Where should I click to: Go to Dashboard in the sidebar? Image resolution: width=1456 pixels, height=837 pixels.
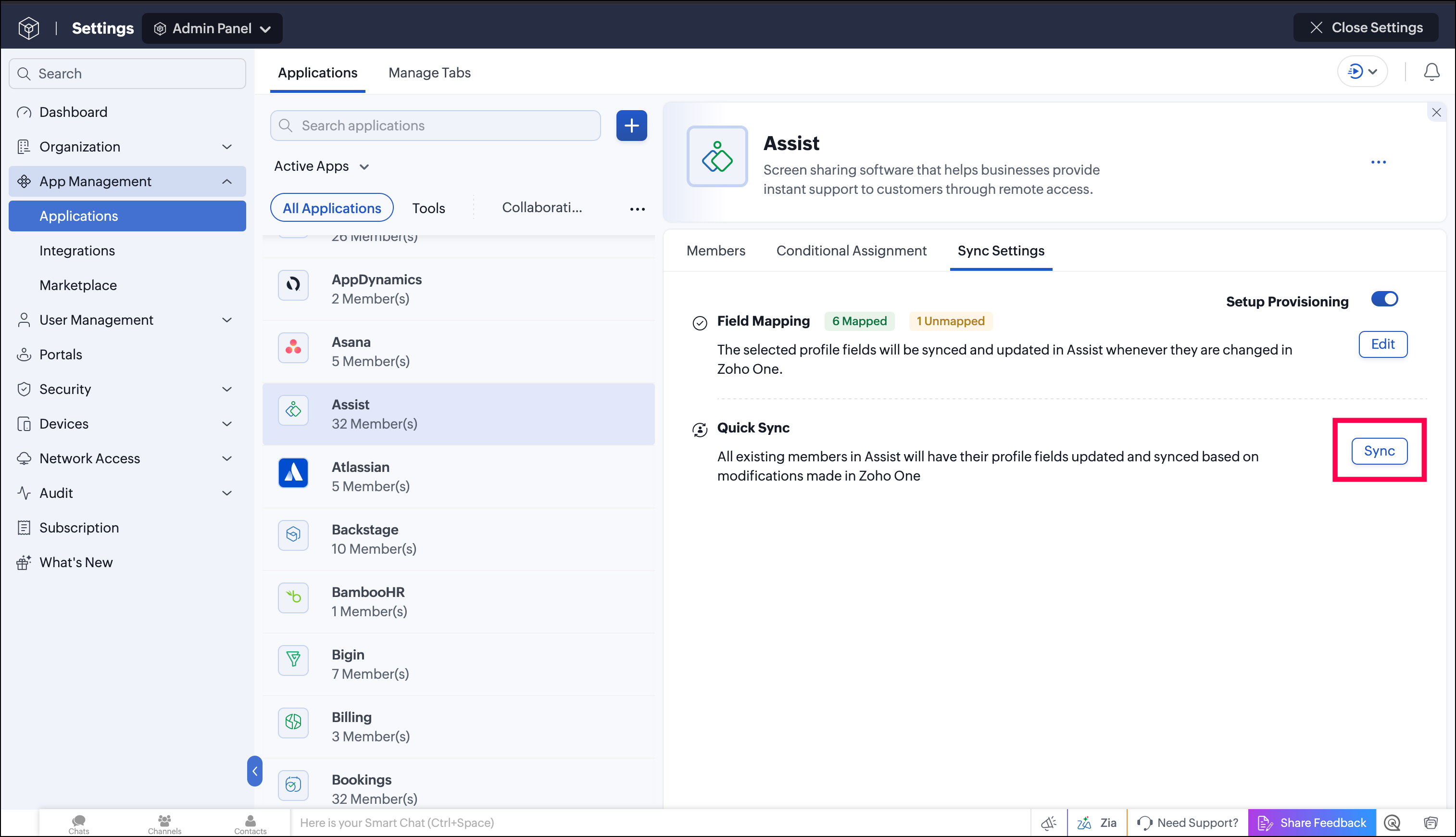[x=127, y=112]
